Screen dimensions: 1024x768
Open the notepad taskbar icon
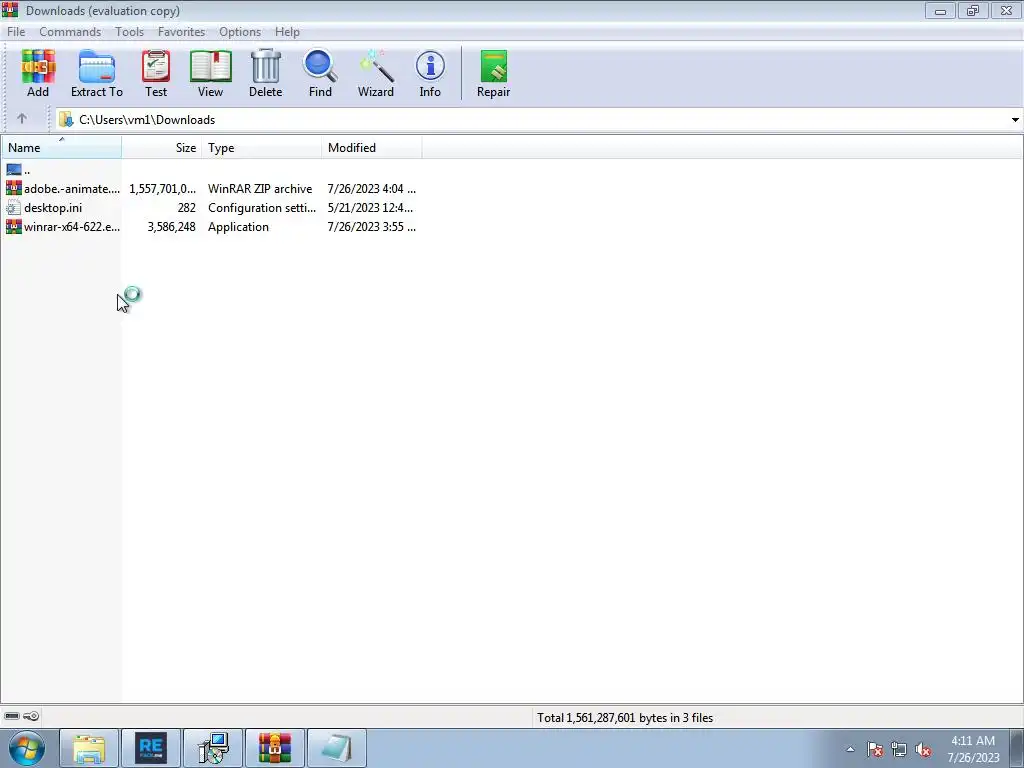336,748
